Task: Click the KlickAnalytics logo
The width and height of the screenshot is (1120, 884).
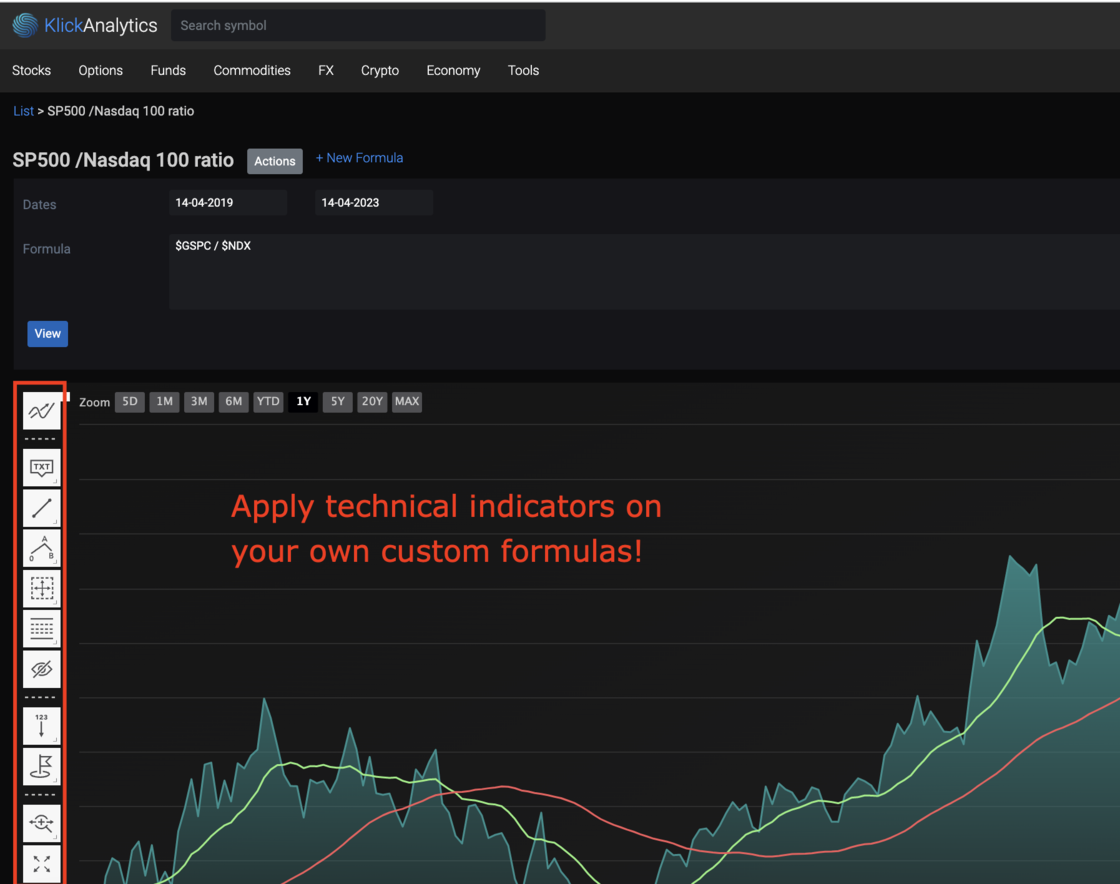Action: click(x=85, y=26)
